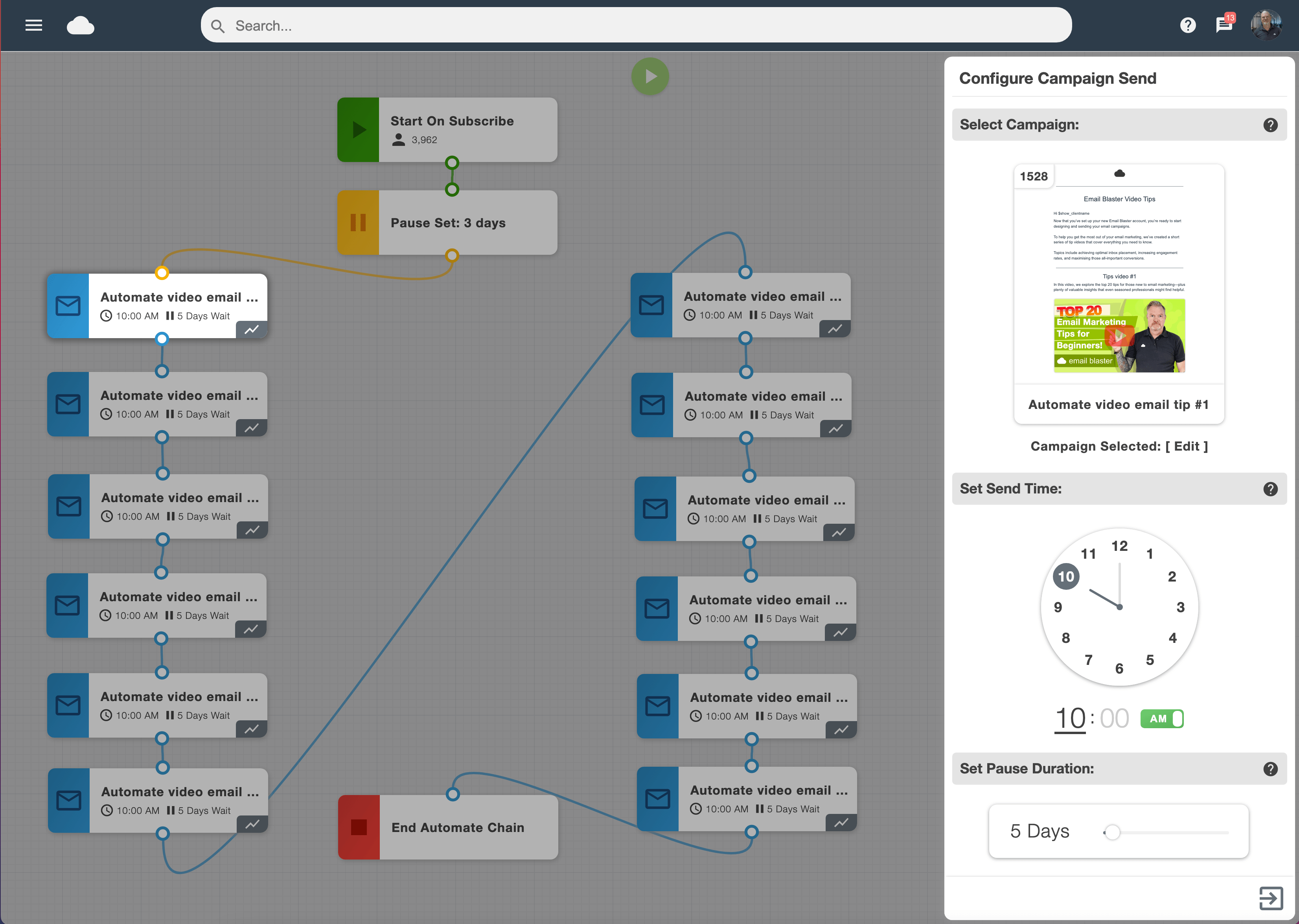Click the Email Blaster Video Tips campaign preview
Screen dimensions: 1299x924
(1119, 274)
